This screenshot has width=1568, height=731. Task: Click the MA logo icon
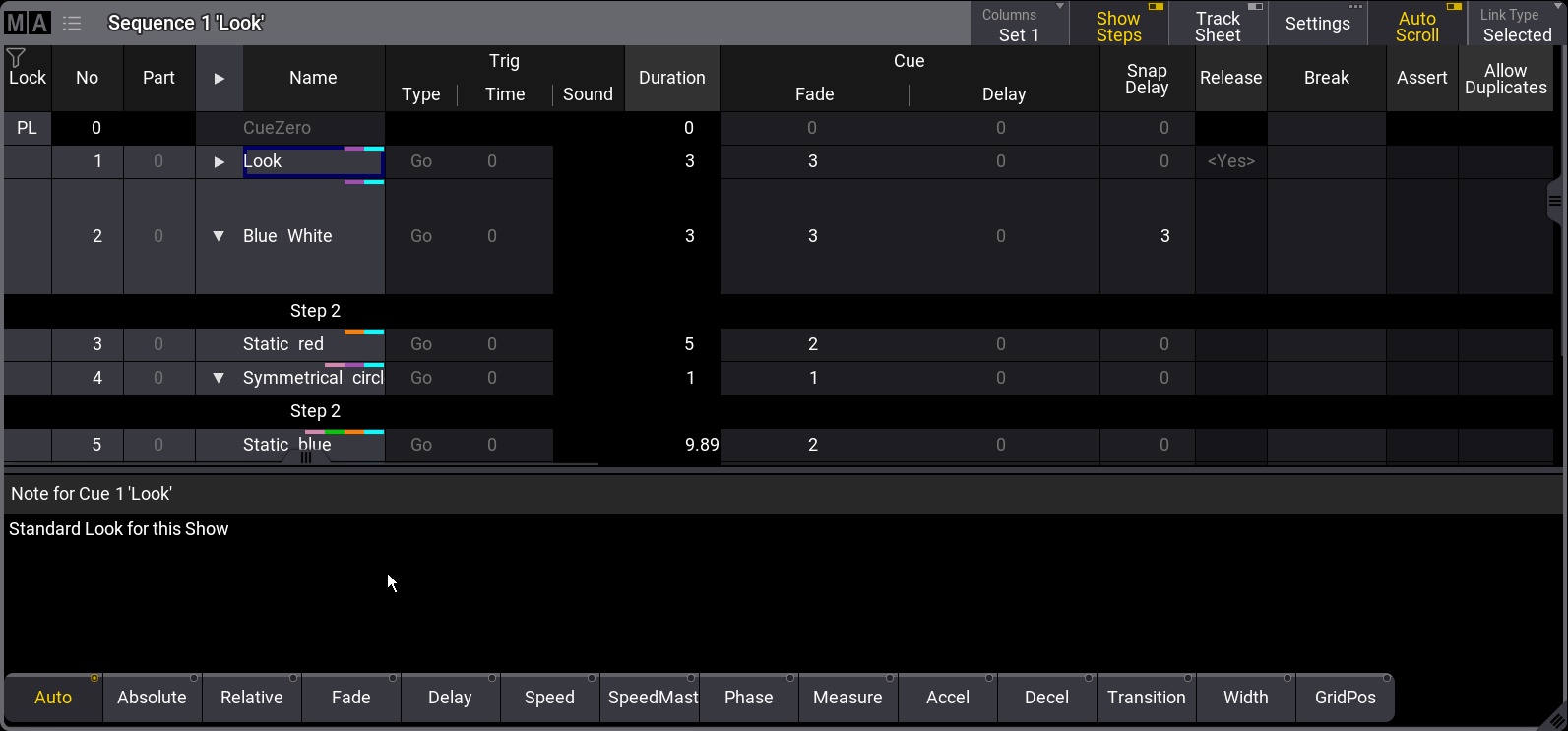point(28,23)
